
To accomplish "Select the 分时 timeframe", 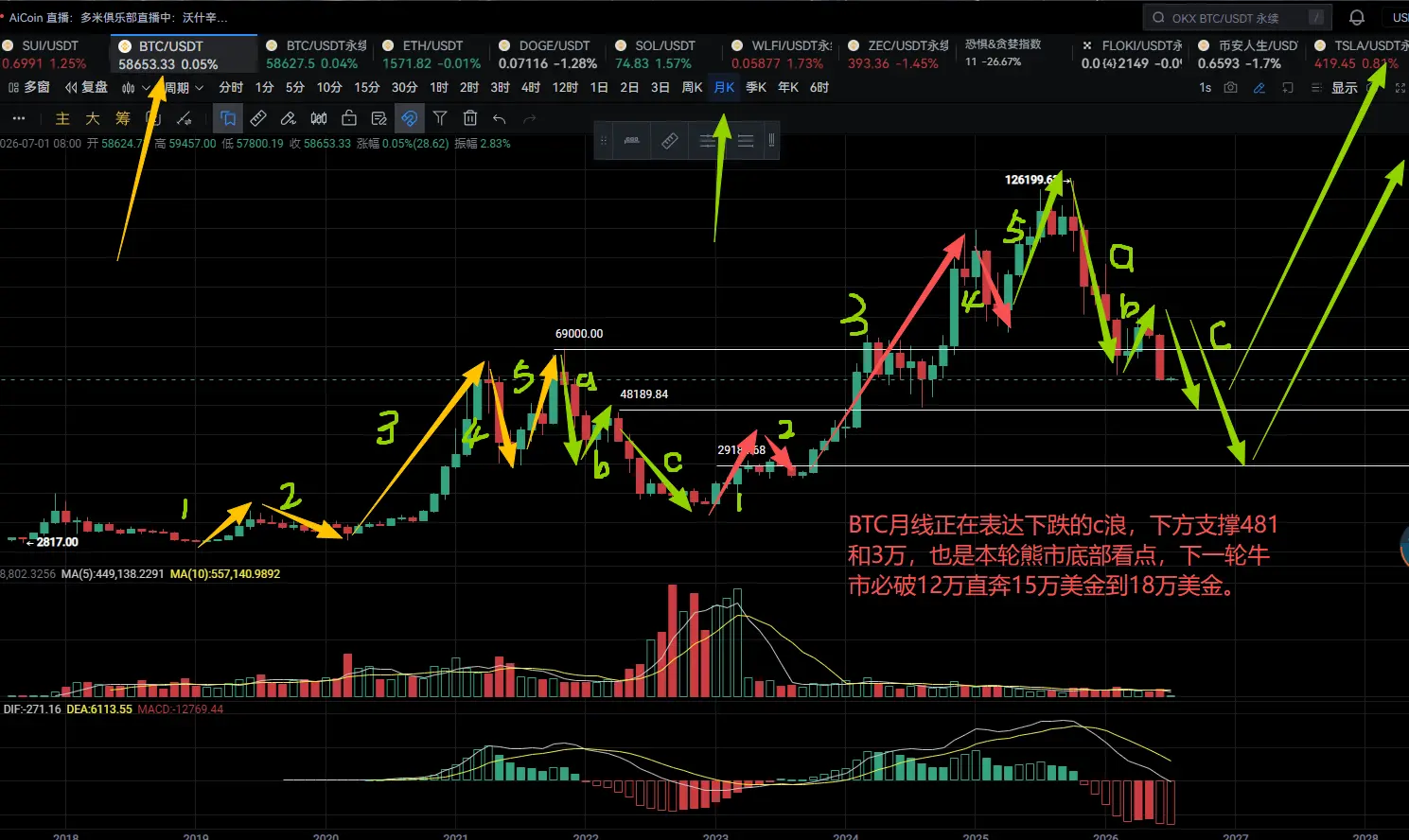I will point(231,87).
